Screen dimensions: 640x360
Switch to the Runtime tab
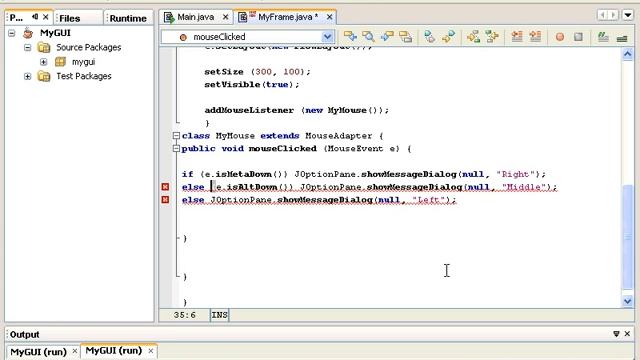[x=128, y=18]
